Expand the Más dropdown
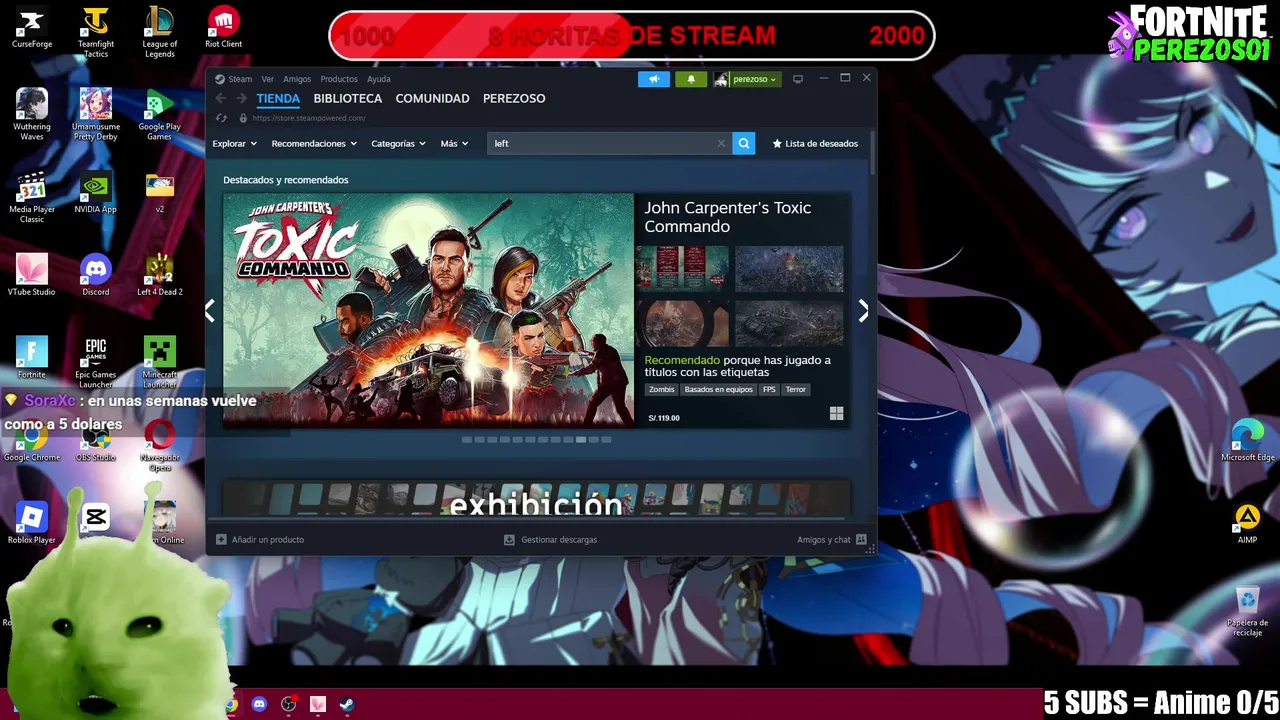This screenshot has height=720, width=1280. coord(454,143)
